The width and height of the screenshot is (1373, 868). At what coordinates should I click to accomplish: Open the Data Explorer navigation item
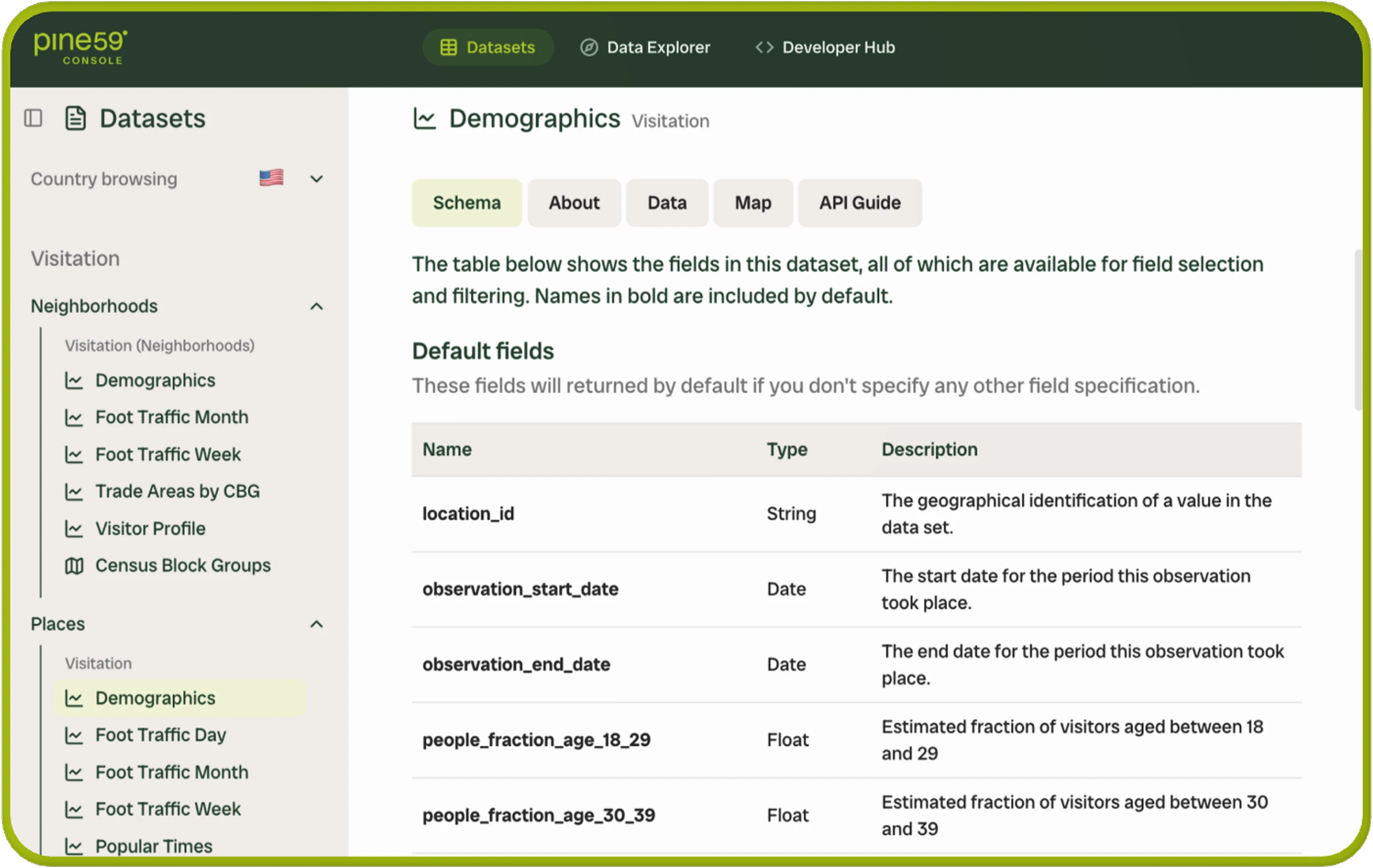645,47
